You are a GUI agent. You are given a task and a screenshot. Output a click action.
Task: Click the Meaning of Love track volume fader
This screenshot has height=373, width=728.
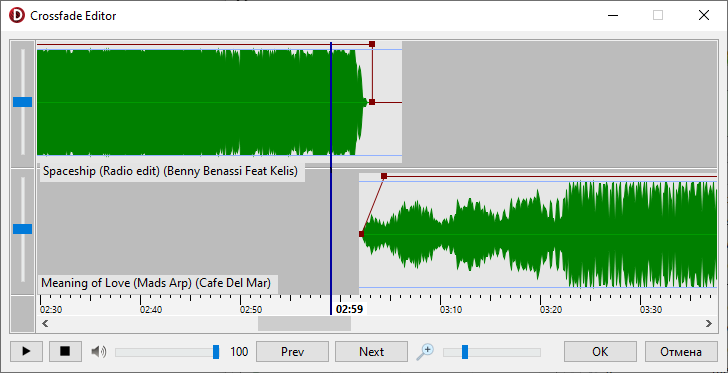pyautogui.click(x=22, y=229)
